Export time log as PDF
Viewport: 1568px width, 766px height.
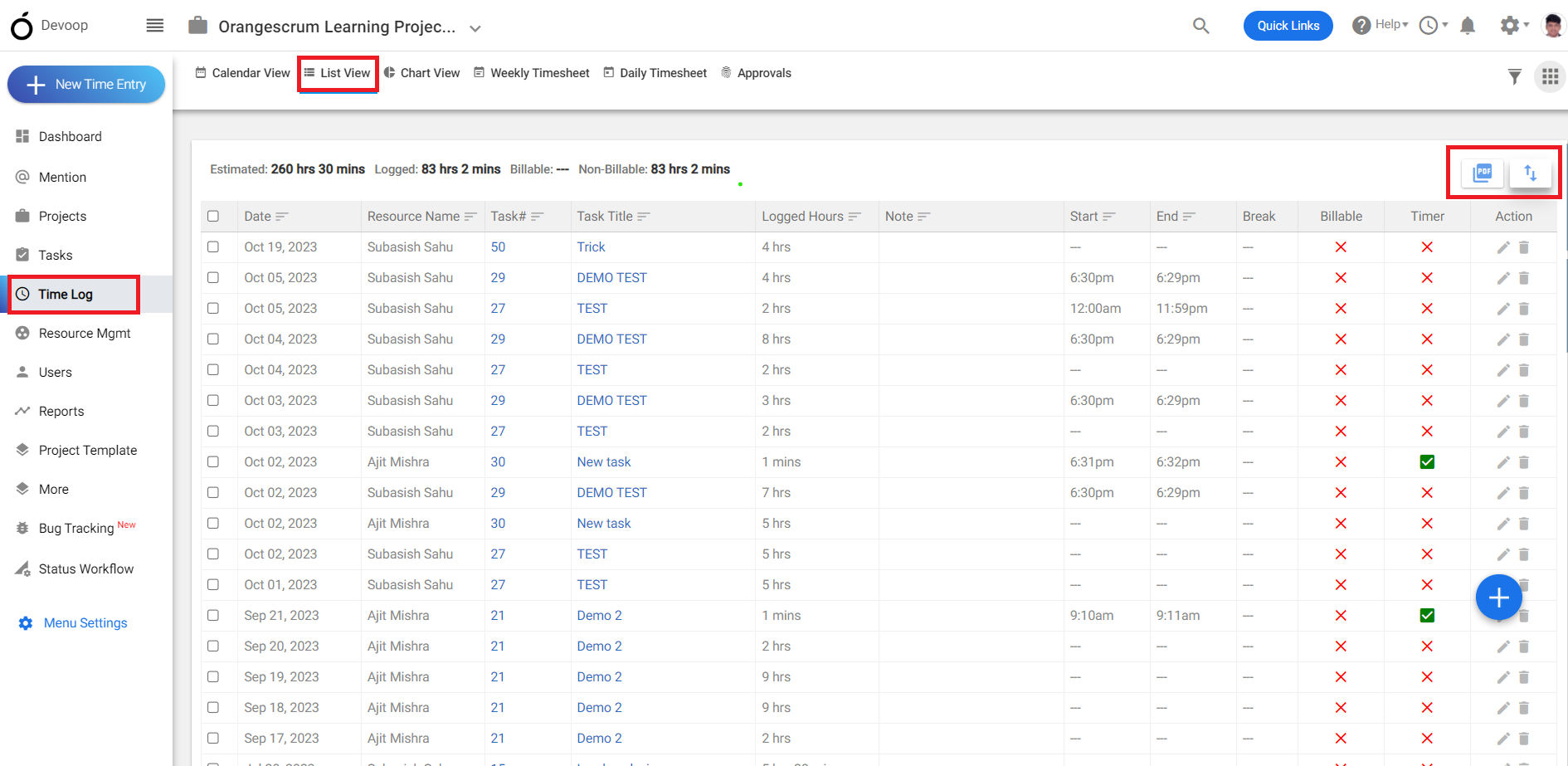click(x=1483, y=173)
